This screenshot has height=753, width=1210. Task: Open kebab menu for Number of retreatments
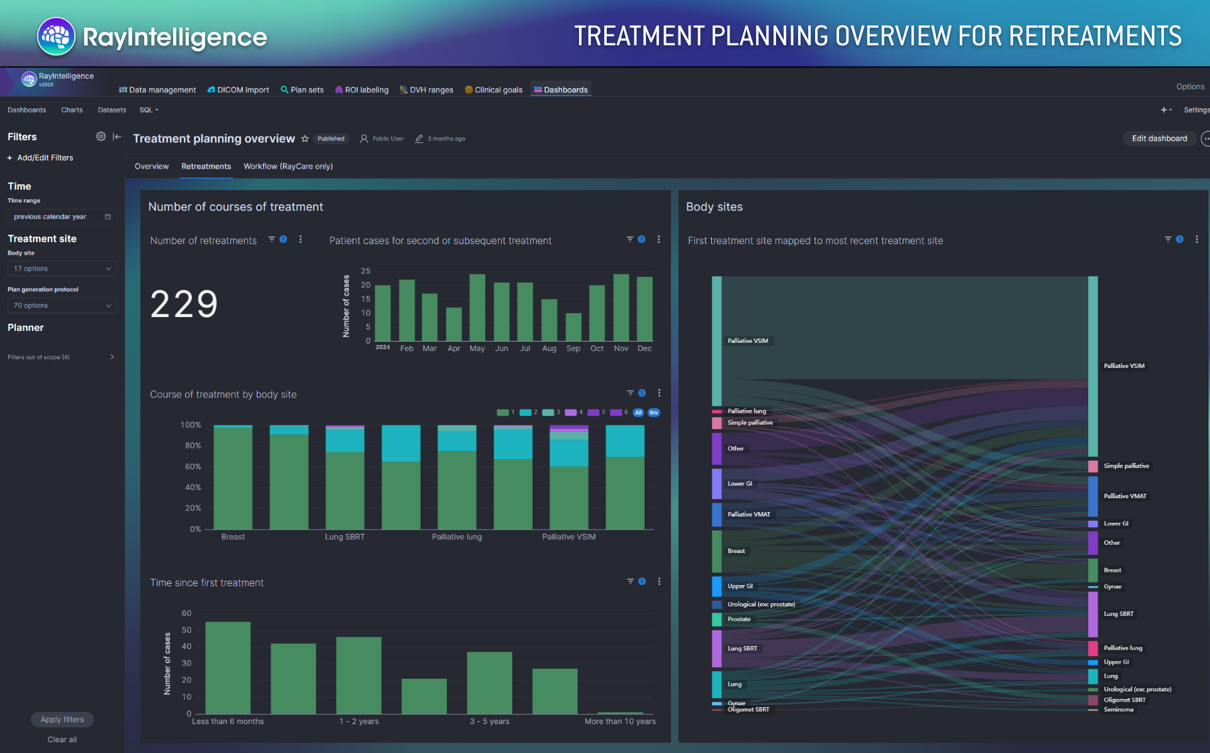click(300, 240)
